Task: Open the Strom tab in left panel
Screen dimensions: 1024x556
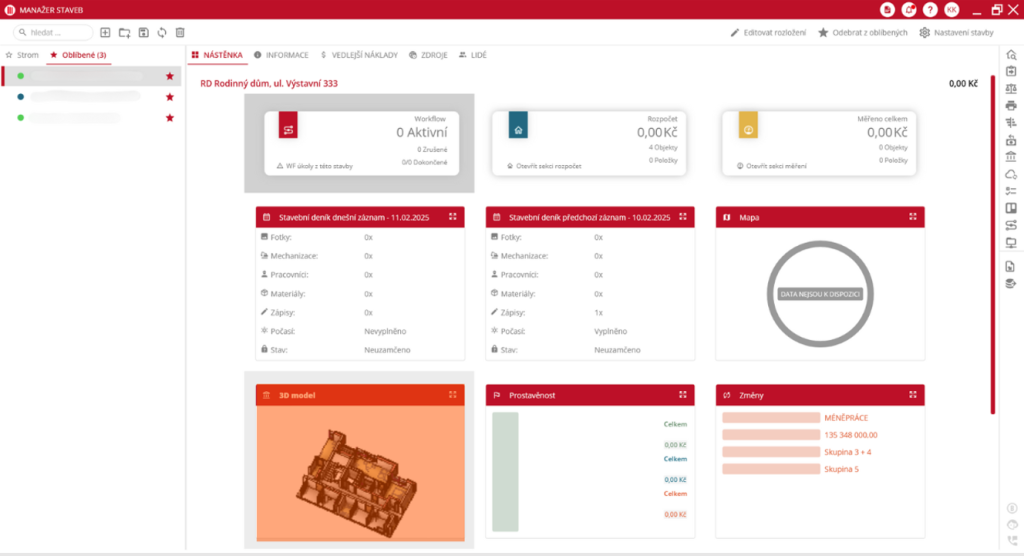Action: coord(22,55)
